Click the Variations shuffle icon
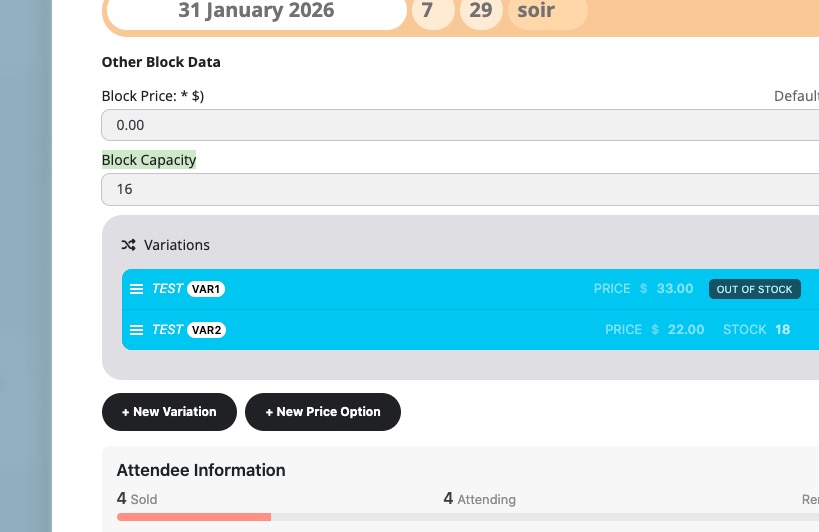This screenshot has width=819, height=532. [128, 245]
